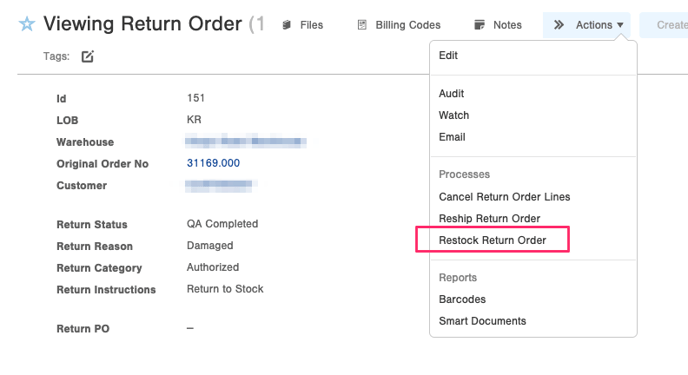Collapse the Actions dropdown arrow
This screenshot has height=375, width=688.
coord(620,25)
